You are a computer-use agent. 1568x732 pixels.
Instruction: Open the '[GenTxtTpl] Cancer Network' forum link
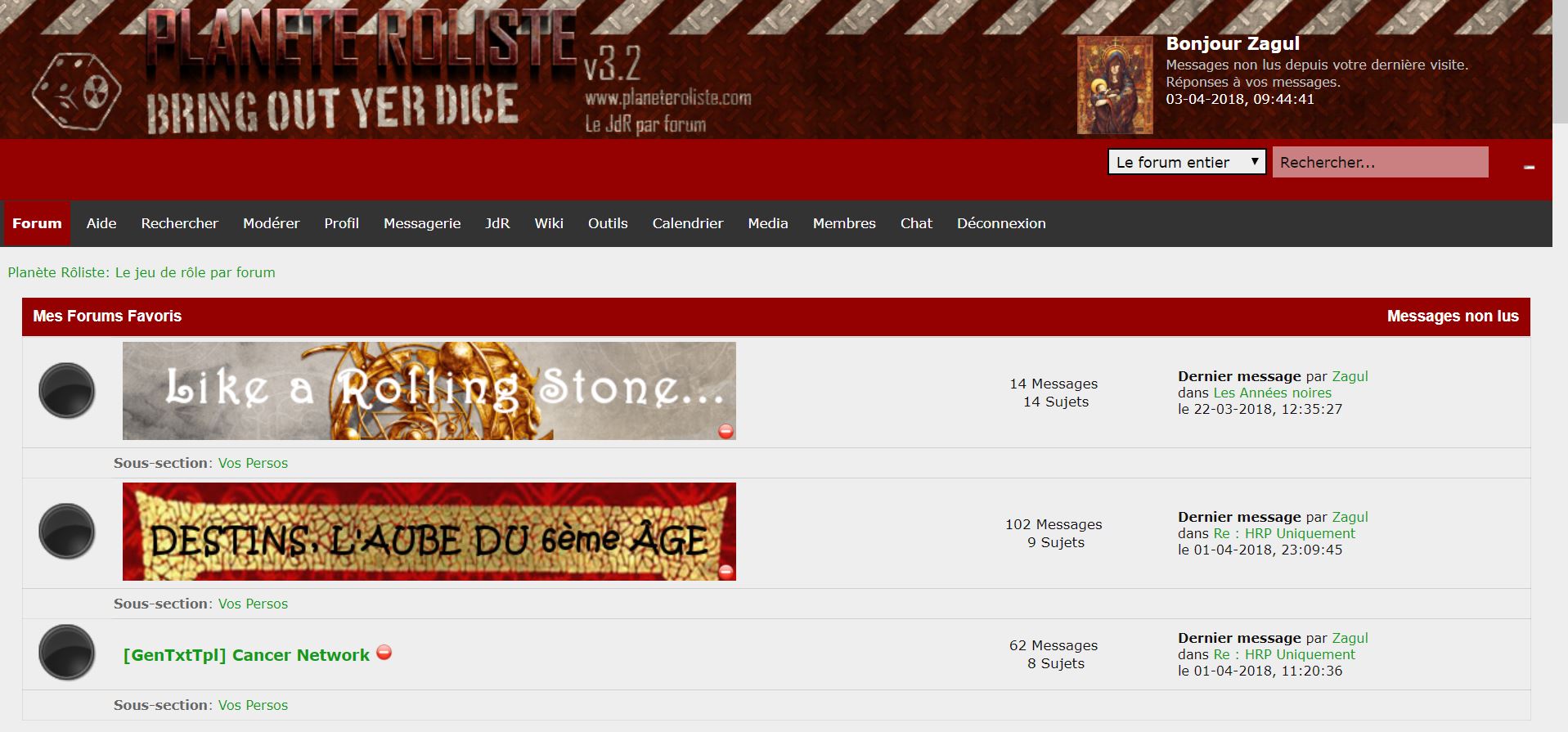[x=246, y=655]
